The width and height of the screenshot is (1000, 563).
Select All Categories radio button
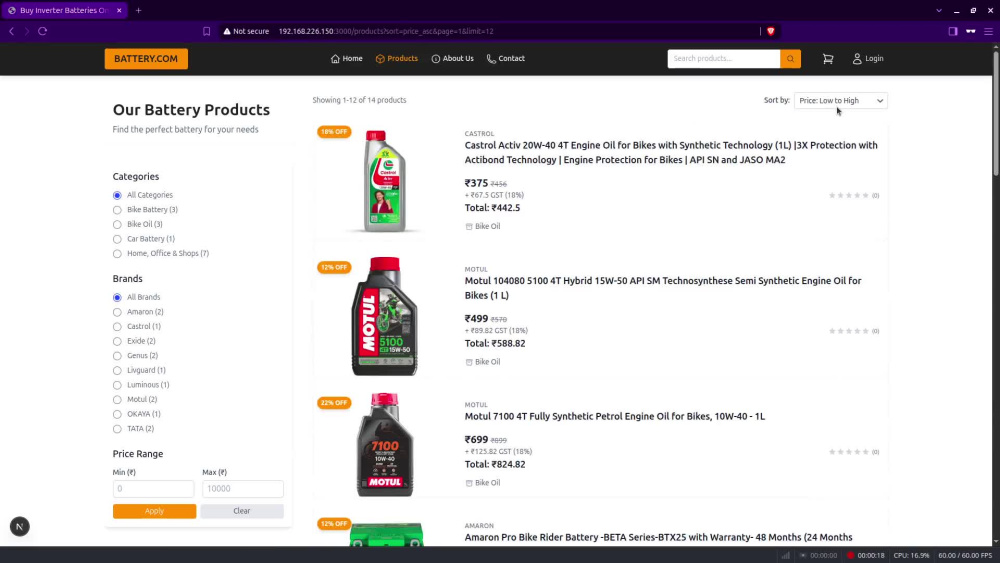[x=117, y=195]
